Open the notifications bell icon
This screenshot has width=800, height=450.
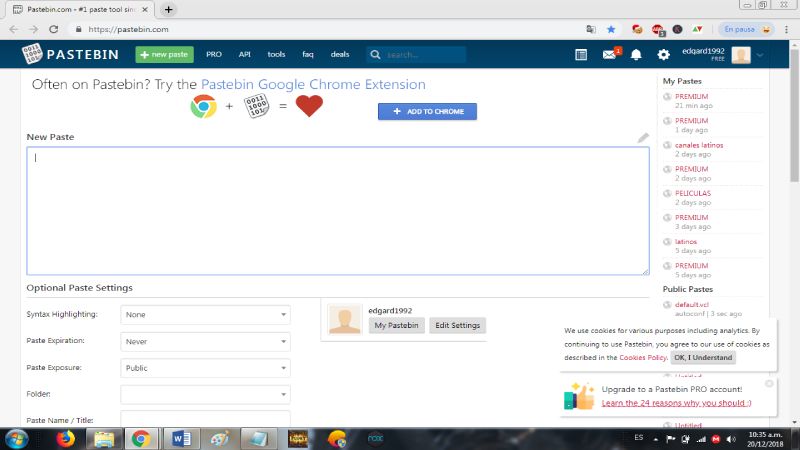[x=636, y=55]
